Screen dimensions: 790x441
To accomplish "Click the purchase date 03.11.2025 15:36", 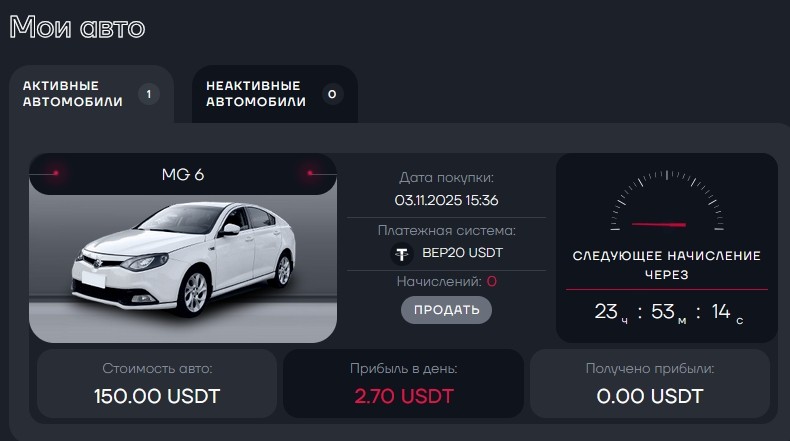I will pyautogui.click(x=446, y=200).
